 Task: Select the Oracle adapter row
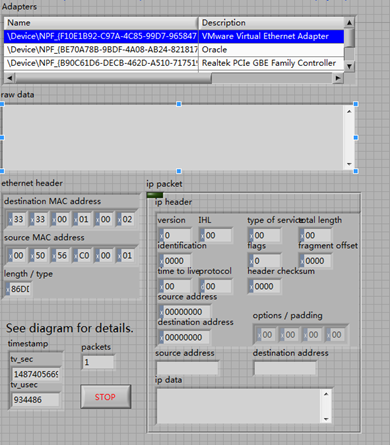pyautogui.click(x=174, y=50)
